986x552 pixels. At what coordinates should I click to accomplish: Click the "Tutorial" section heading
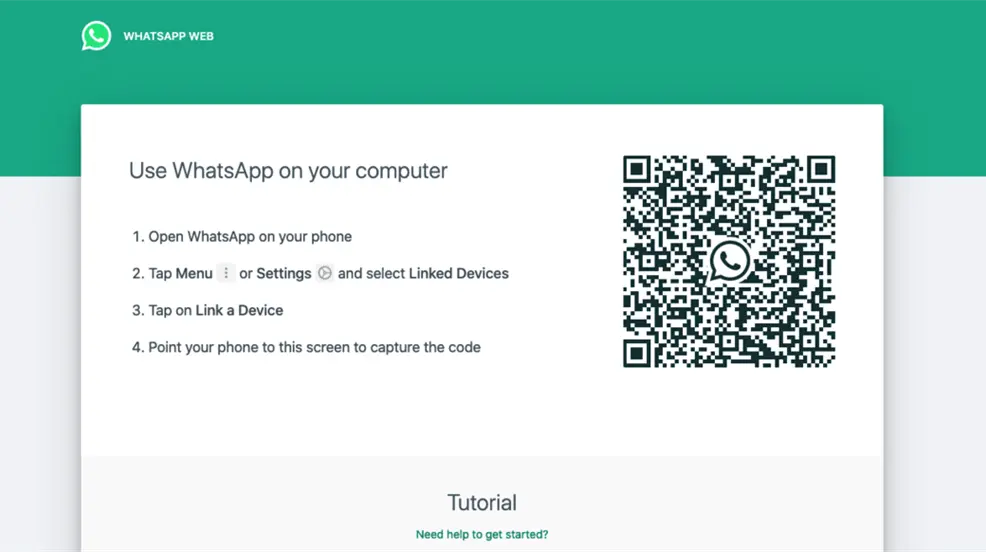tap(482, 503)
